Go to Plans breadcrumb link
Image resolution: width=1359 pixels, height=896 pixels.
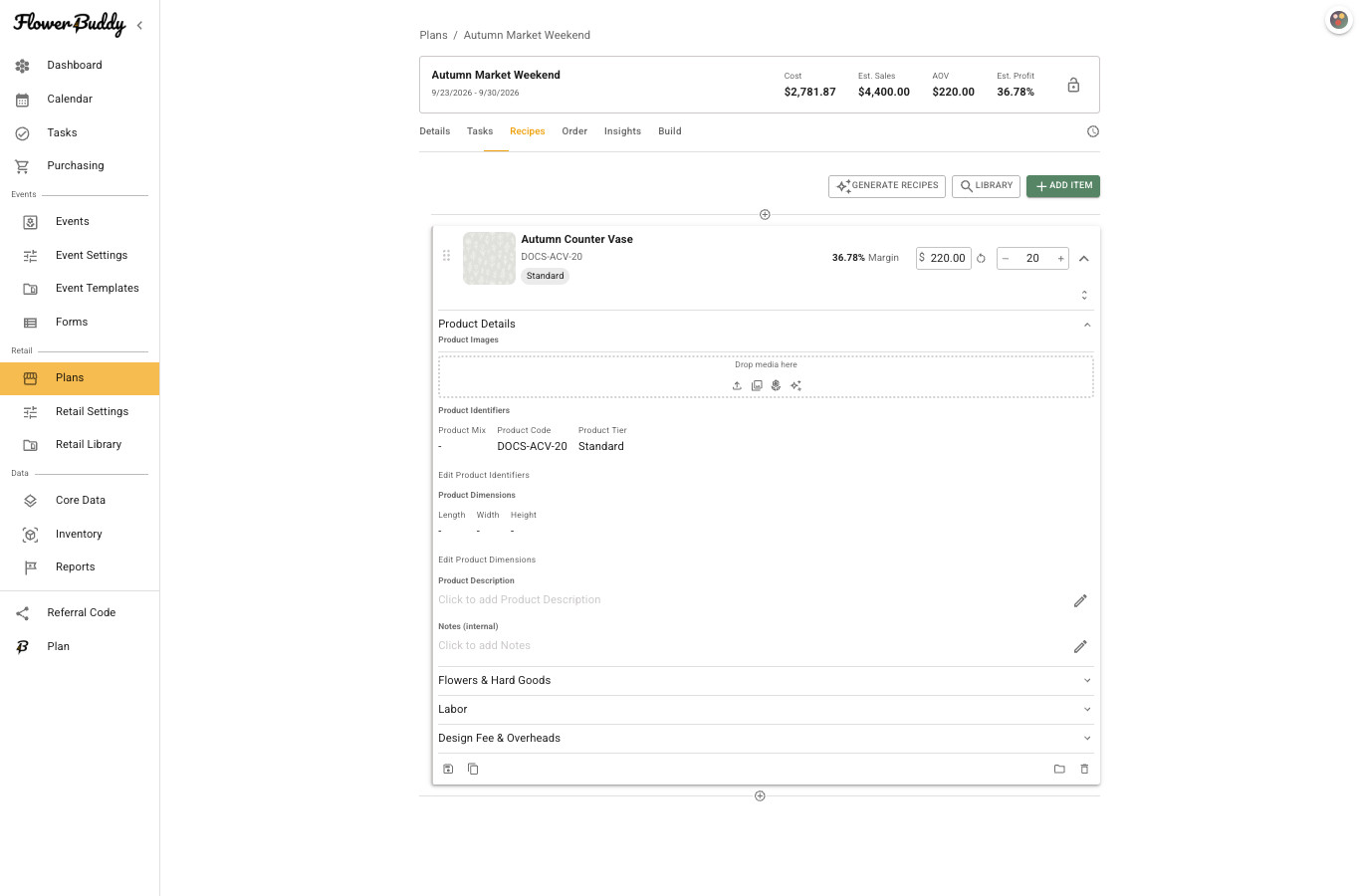point(433,35)
